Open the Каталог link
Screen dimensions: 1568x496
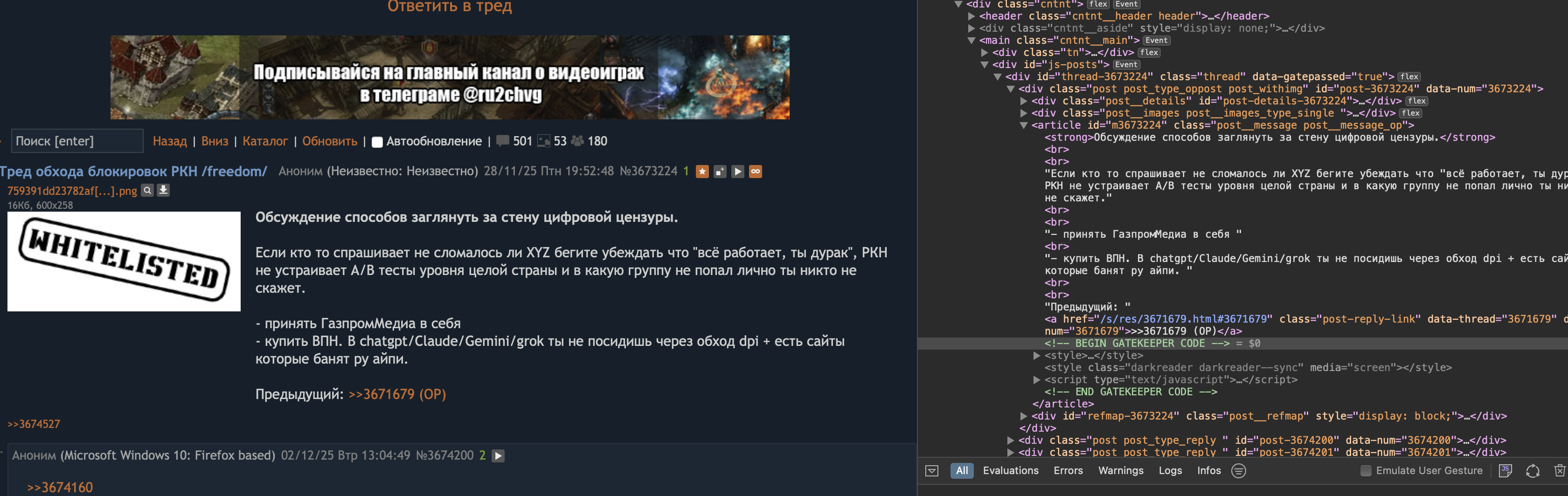pos(265,141)
